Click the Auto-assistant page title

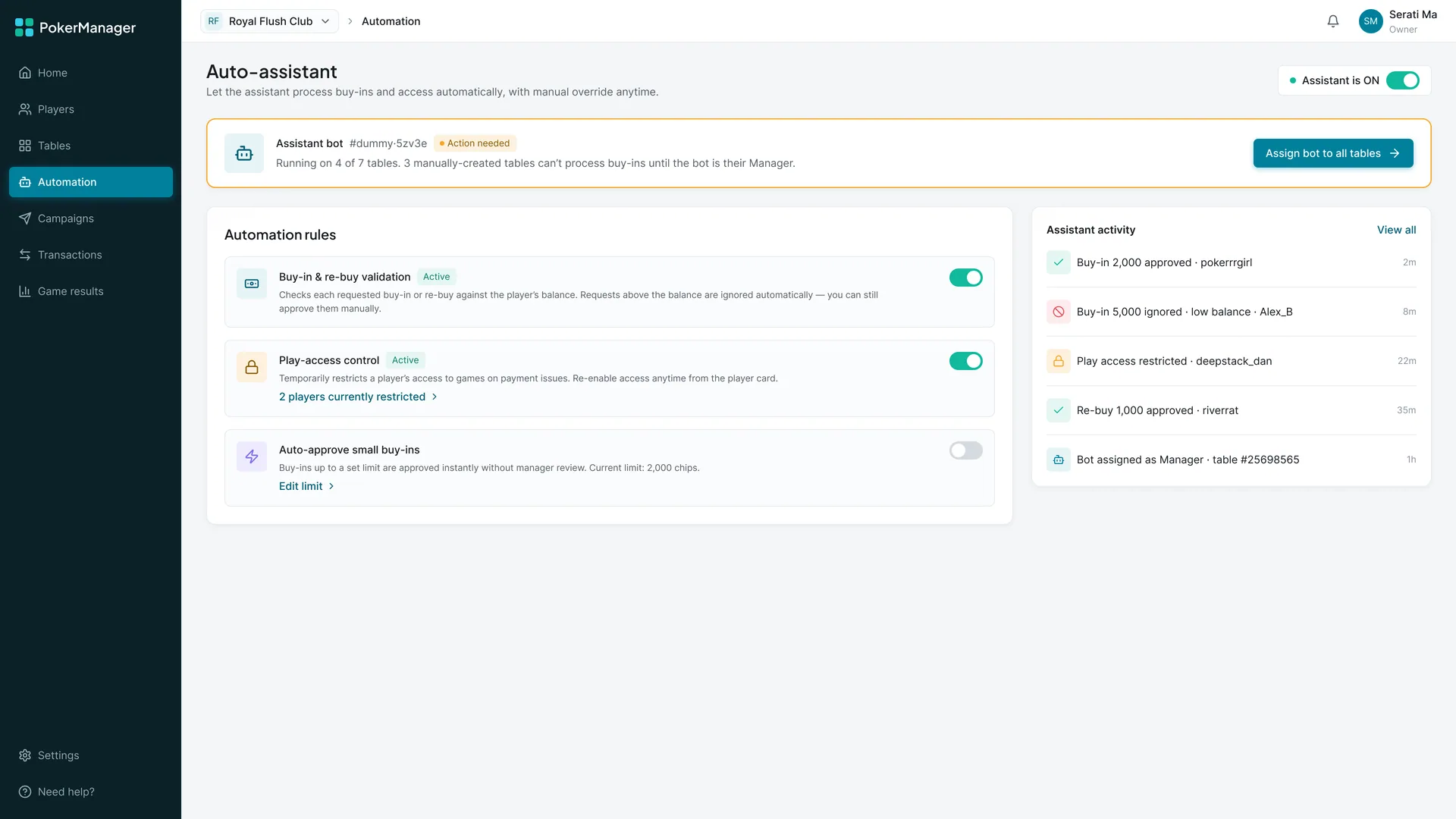(271, 72)
